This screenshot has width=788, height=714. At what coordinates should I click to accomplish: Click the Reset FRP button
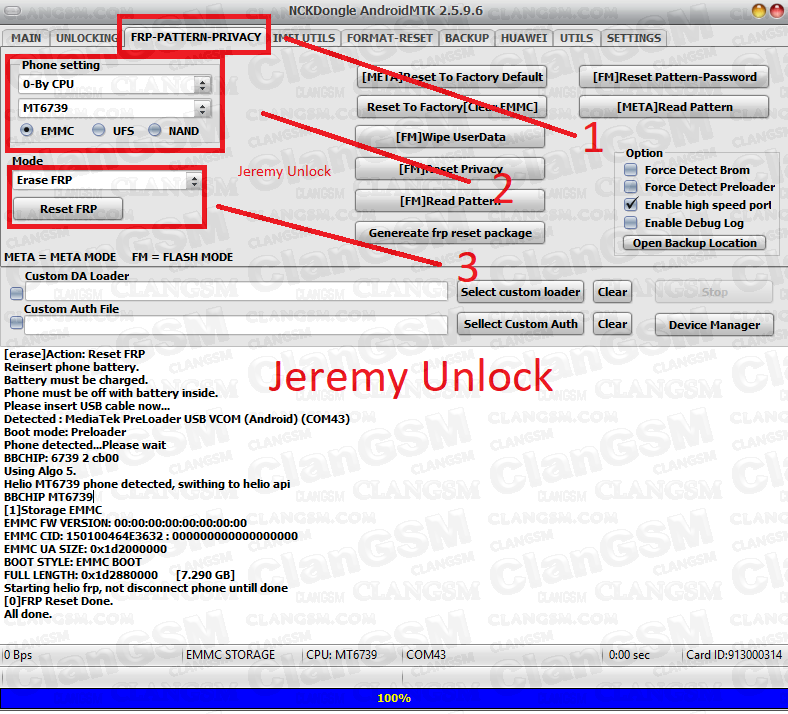click(x=68, y=209)
